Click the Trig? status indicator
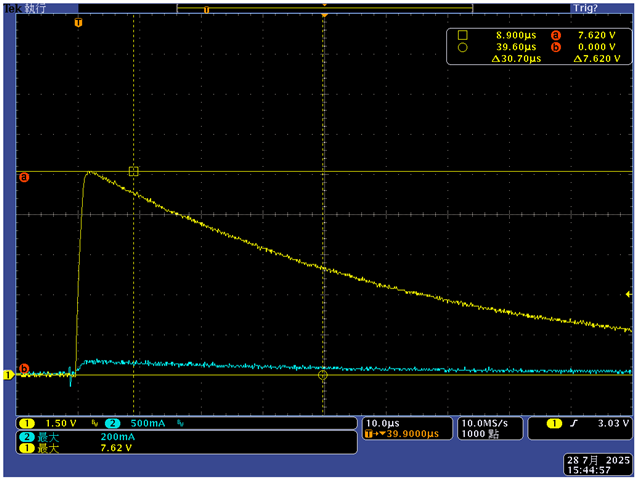The width and height of the screenshot is (639, 480). [585, 8]
